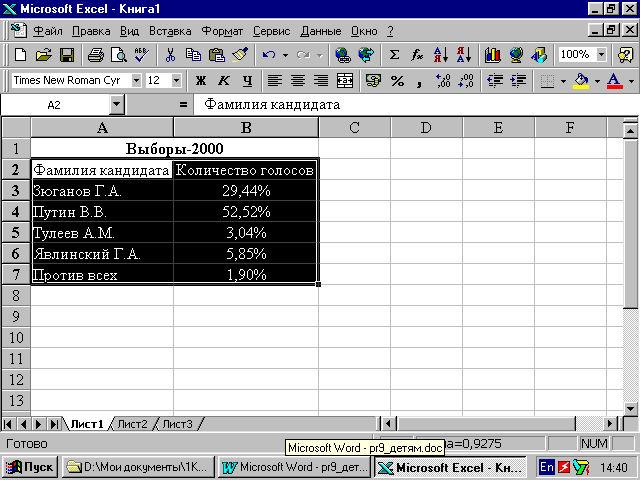
Task: Apply yellow fill color bucket
Action: pos(582,80)
